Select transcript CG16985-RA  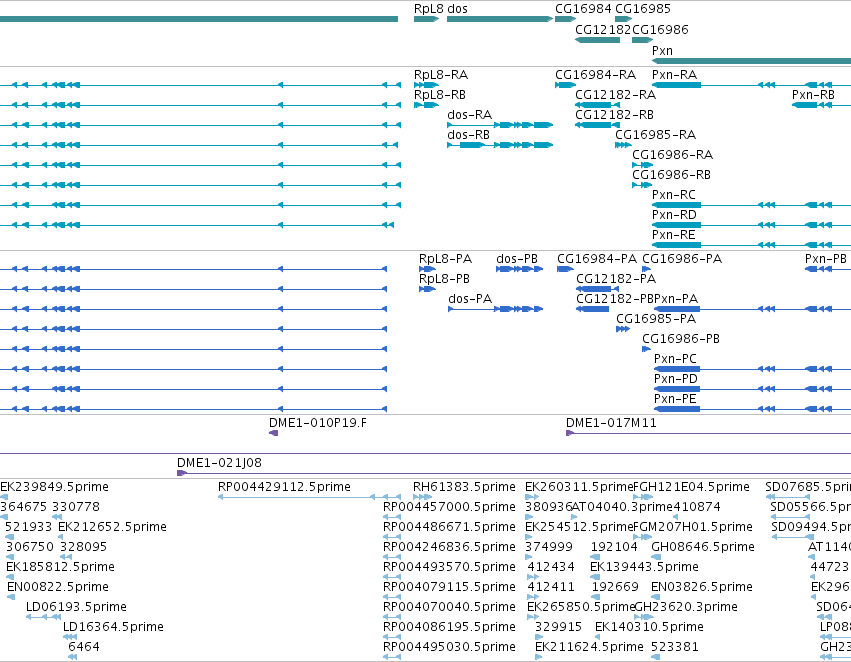[656, 135]
